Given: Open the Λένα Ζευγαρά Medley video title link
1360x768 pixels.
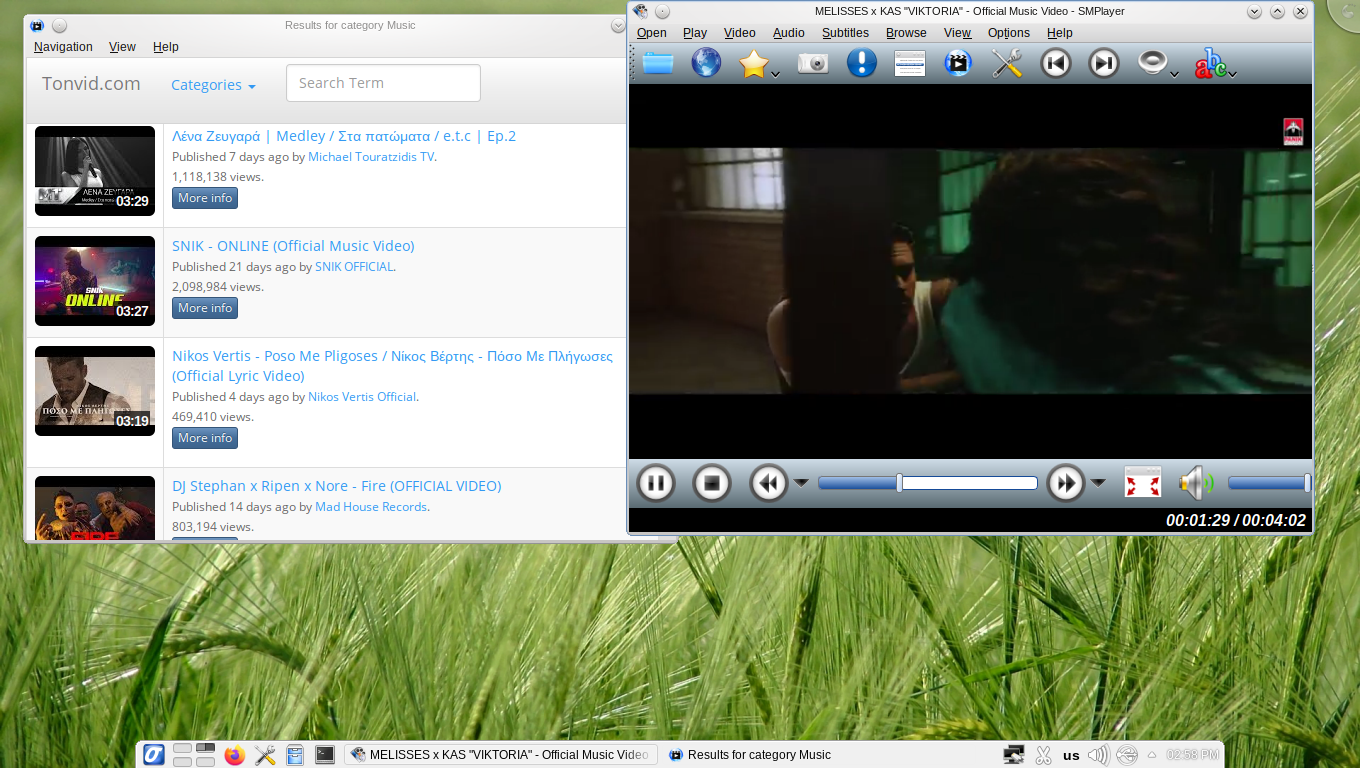Looking at the screenshot, I should pyautogui.click(x=344, y=136).
